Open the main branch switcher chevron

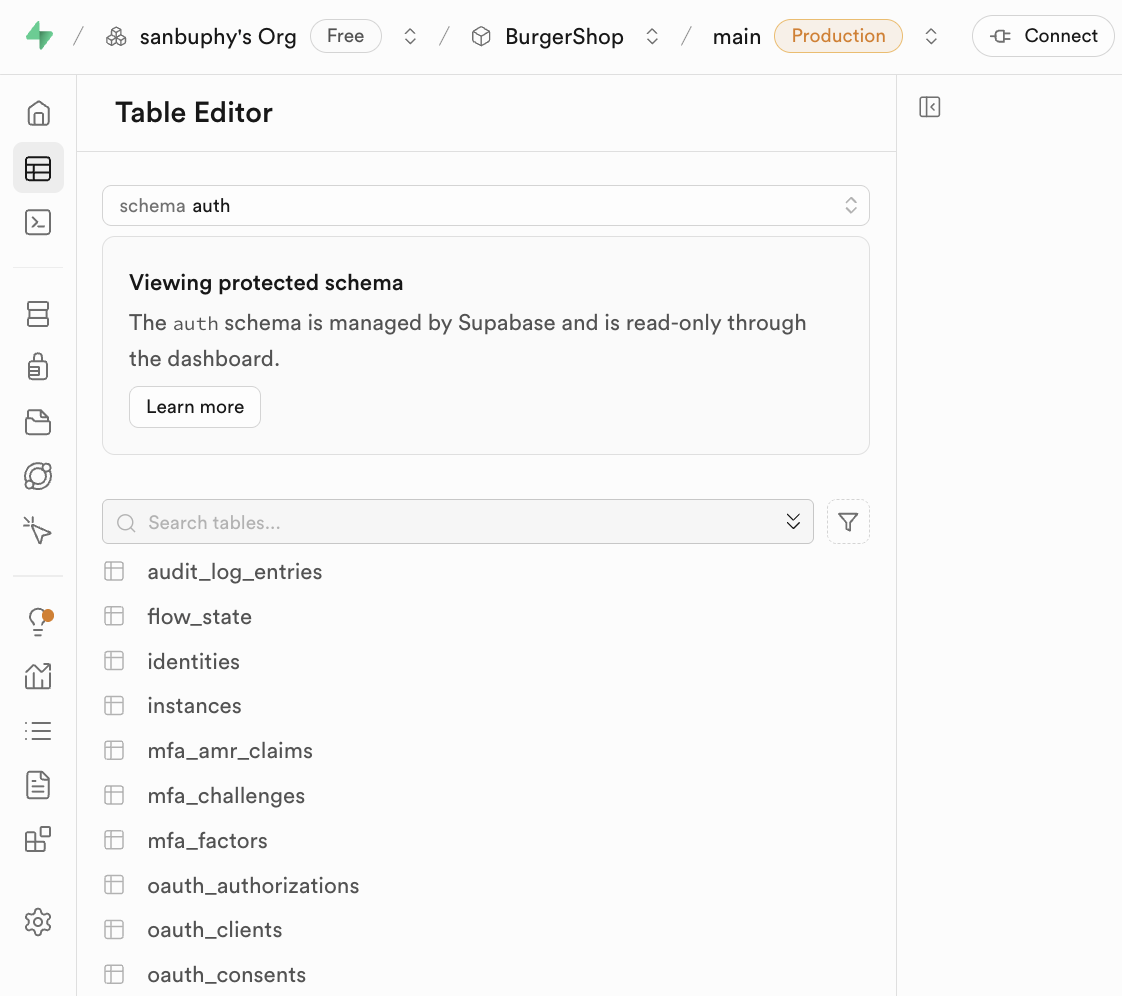(931, 37)
